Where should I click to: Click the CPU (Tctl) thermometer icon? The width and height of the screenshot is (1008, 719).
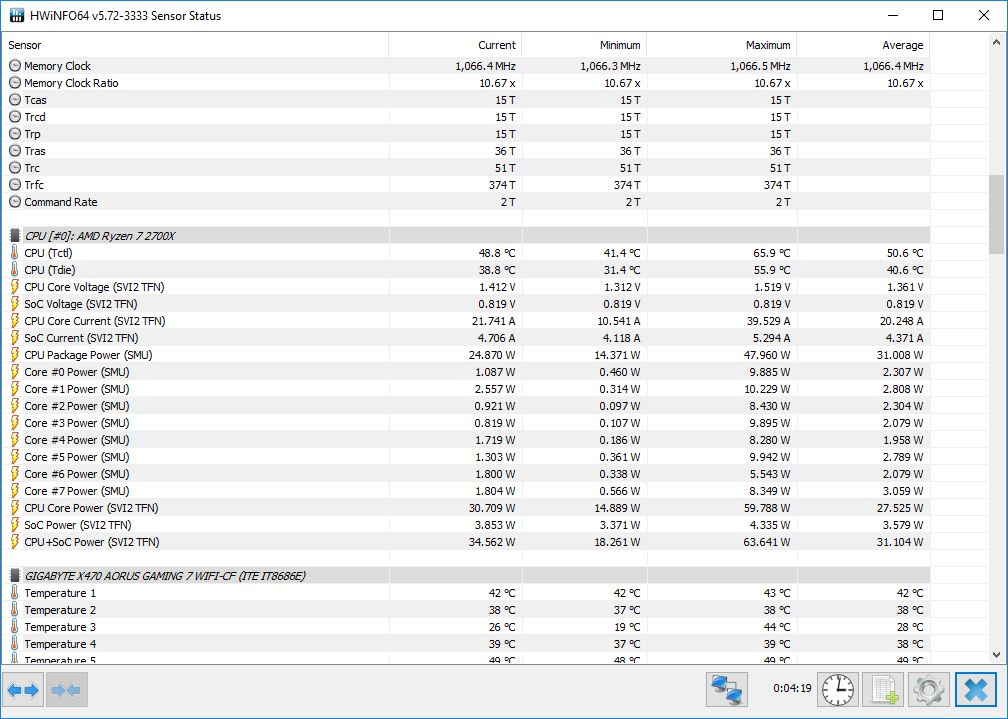tap(15, 253)
